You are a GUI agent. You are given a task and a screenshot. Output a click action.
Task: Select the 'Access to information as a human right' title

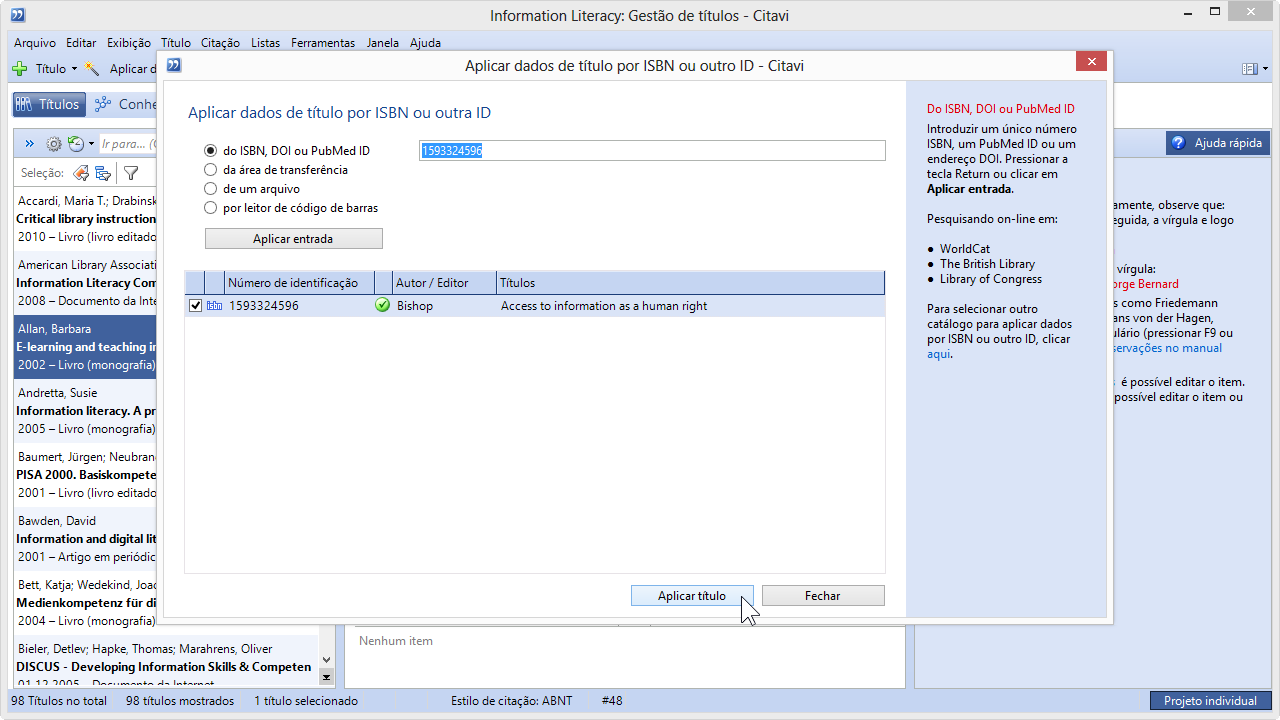click(604, 306)
